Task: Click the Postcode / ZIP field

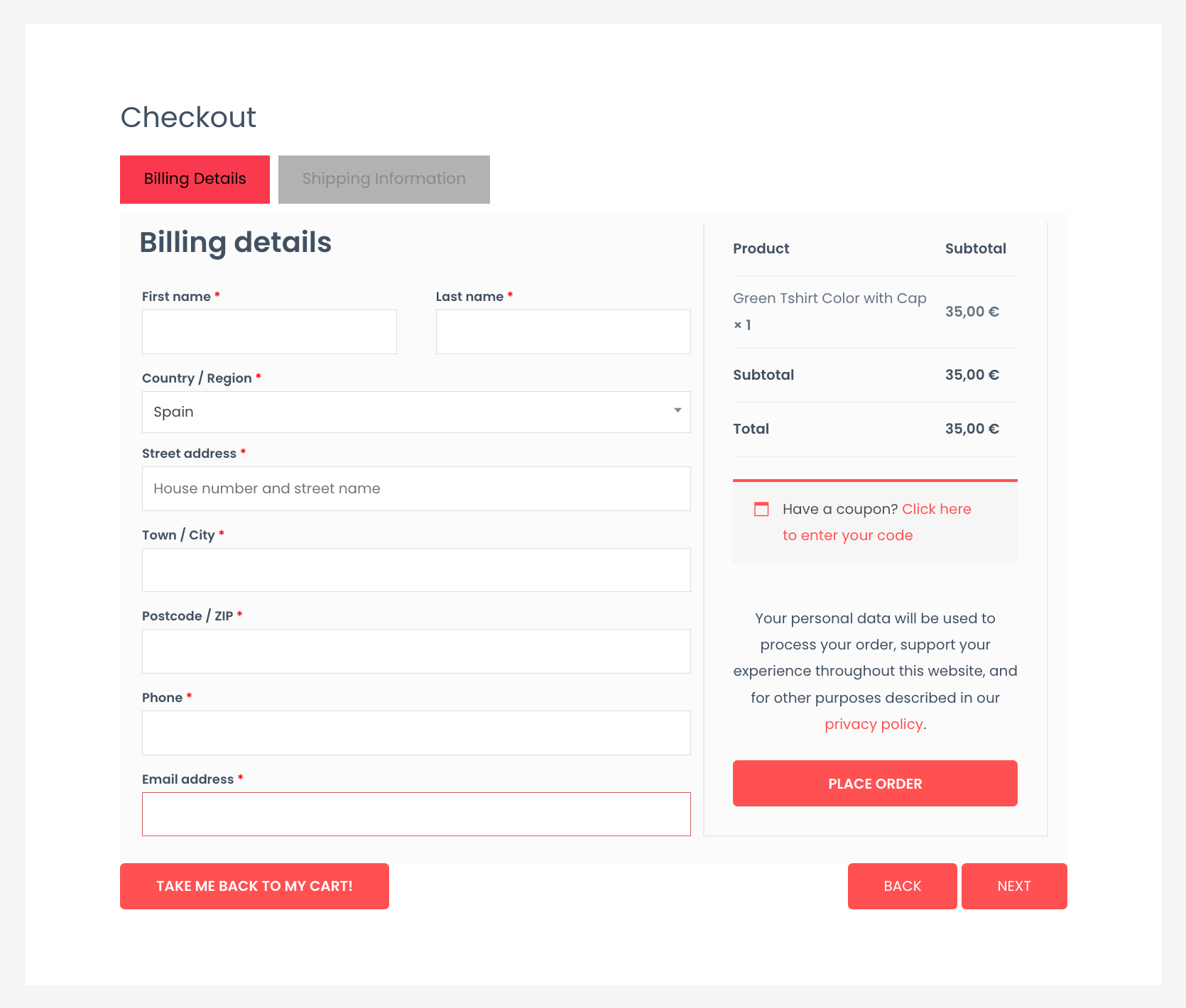Action: (416, 651)
